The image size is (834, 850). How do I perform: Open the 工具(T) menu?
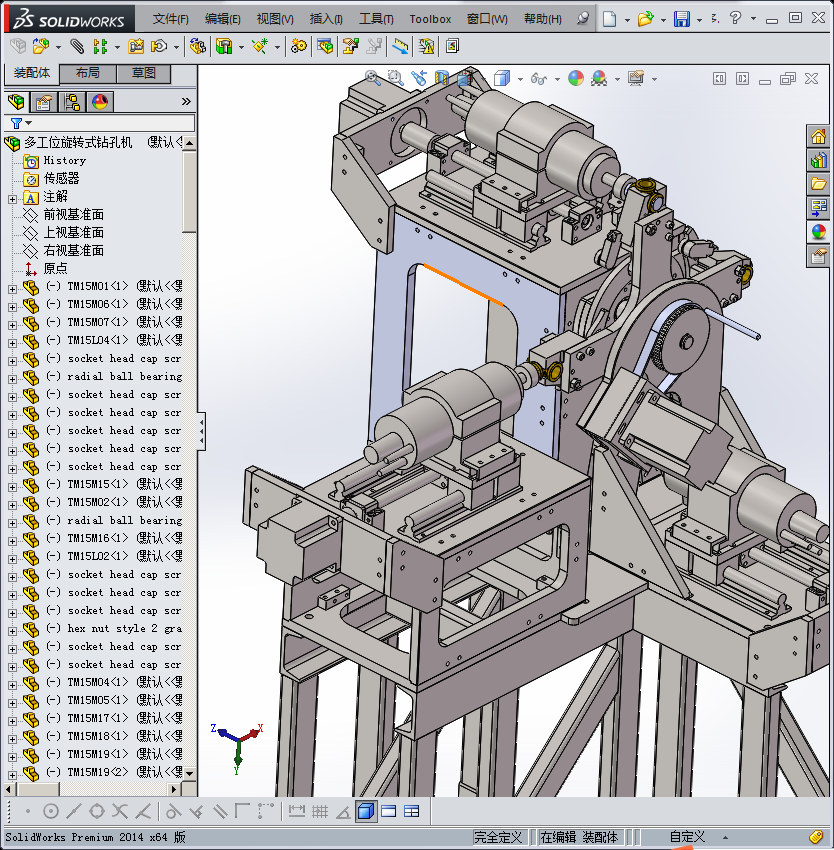(x=376, y=19)
